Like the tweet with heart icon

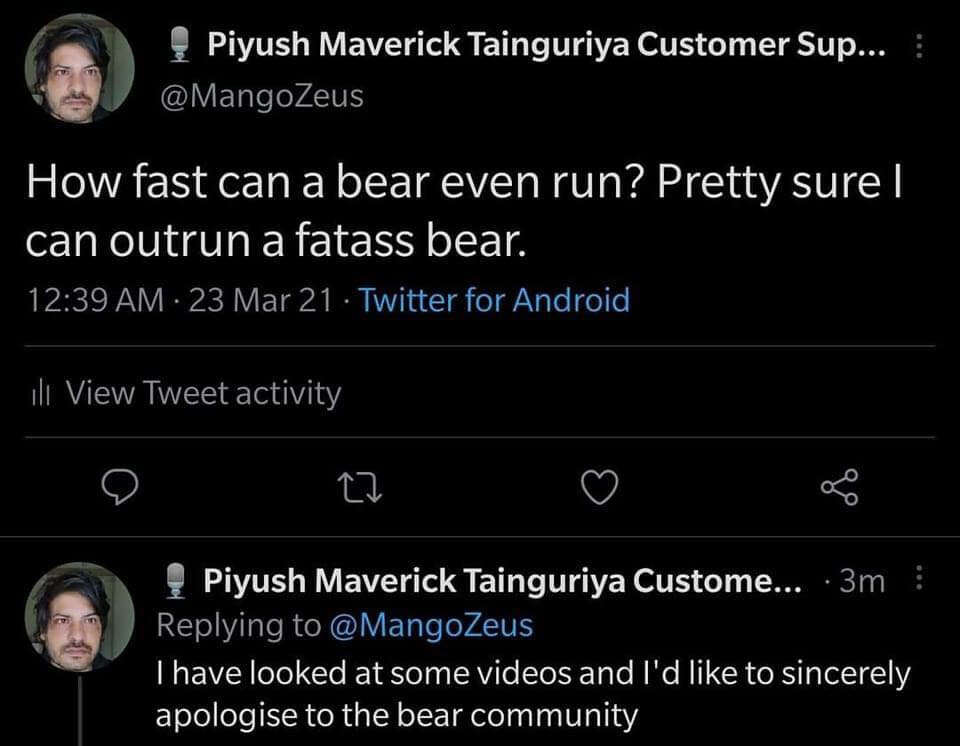(x=599, y=487)
